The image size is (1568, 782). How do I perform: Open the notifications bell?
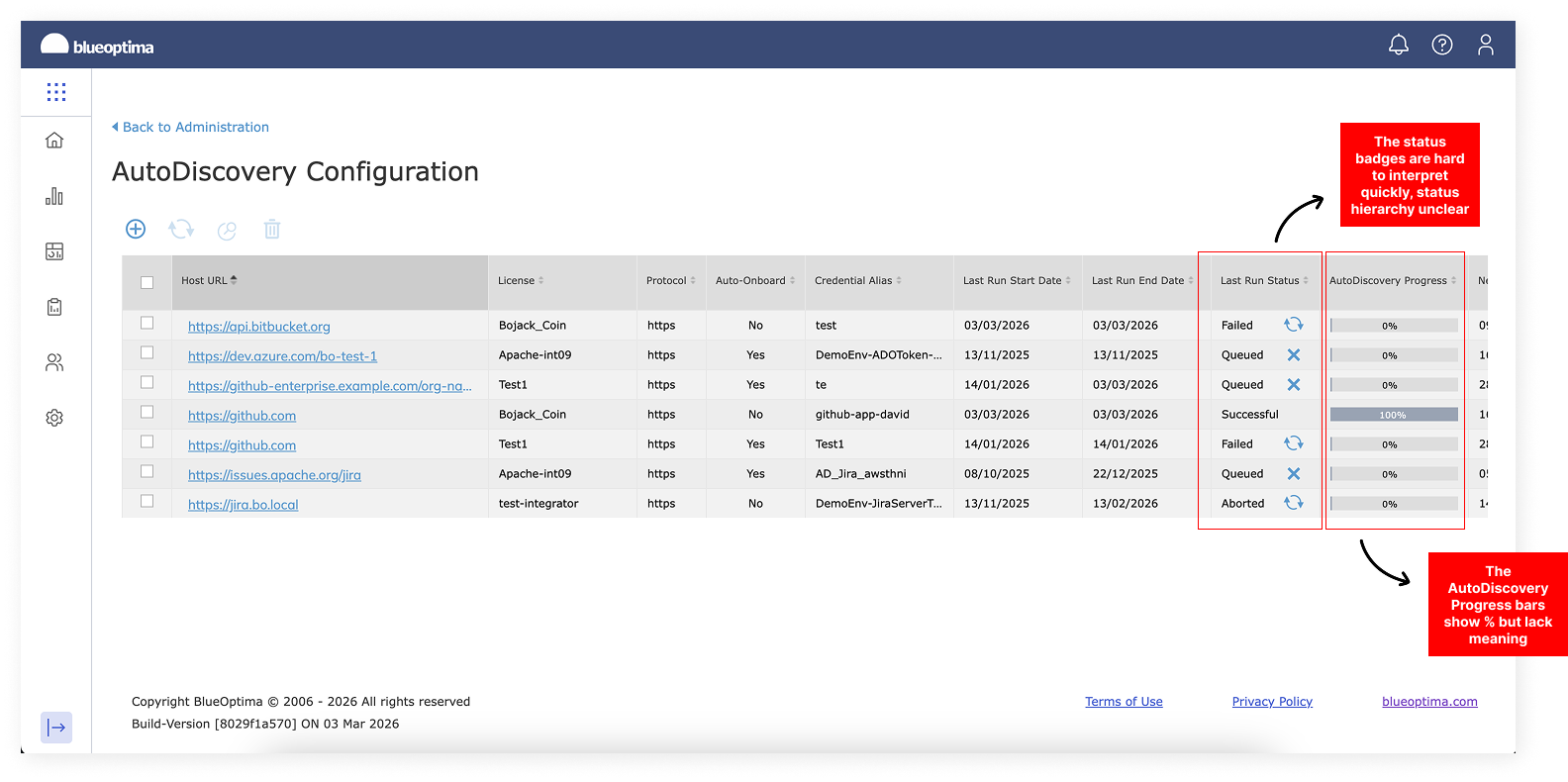pos(1399,45)
